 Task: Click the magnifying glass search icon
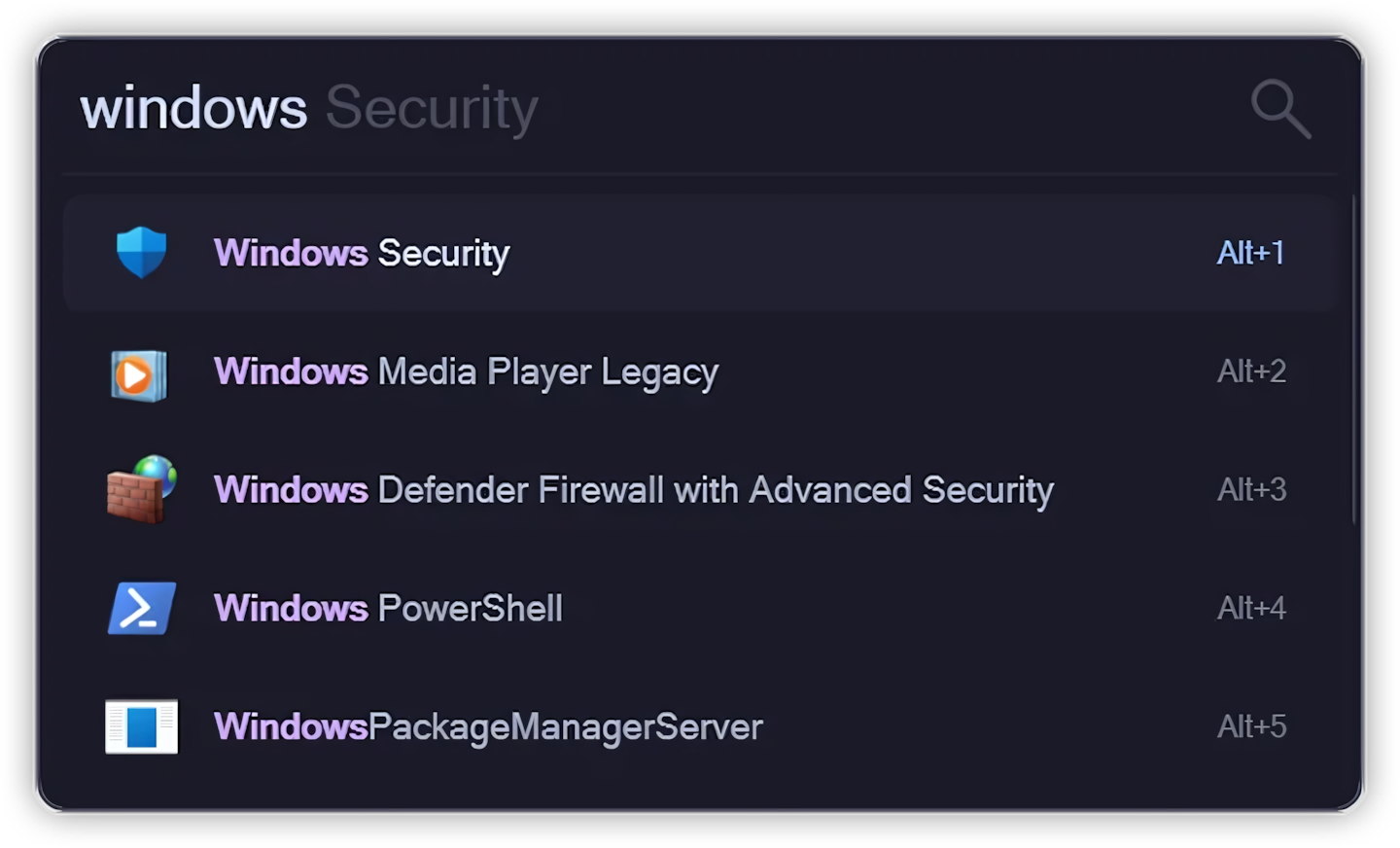click(1280, 108)
